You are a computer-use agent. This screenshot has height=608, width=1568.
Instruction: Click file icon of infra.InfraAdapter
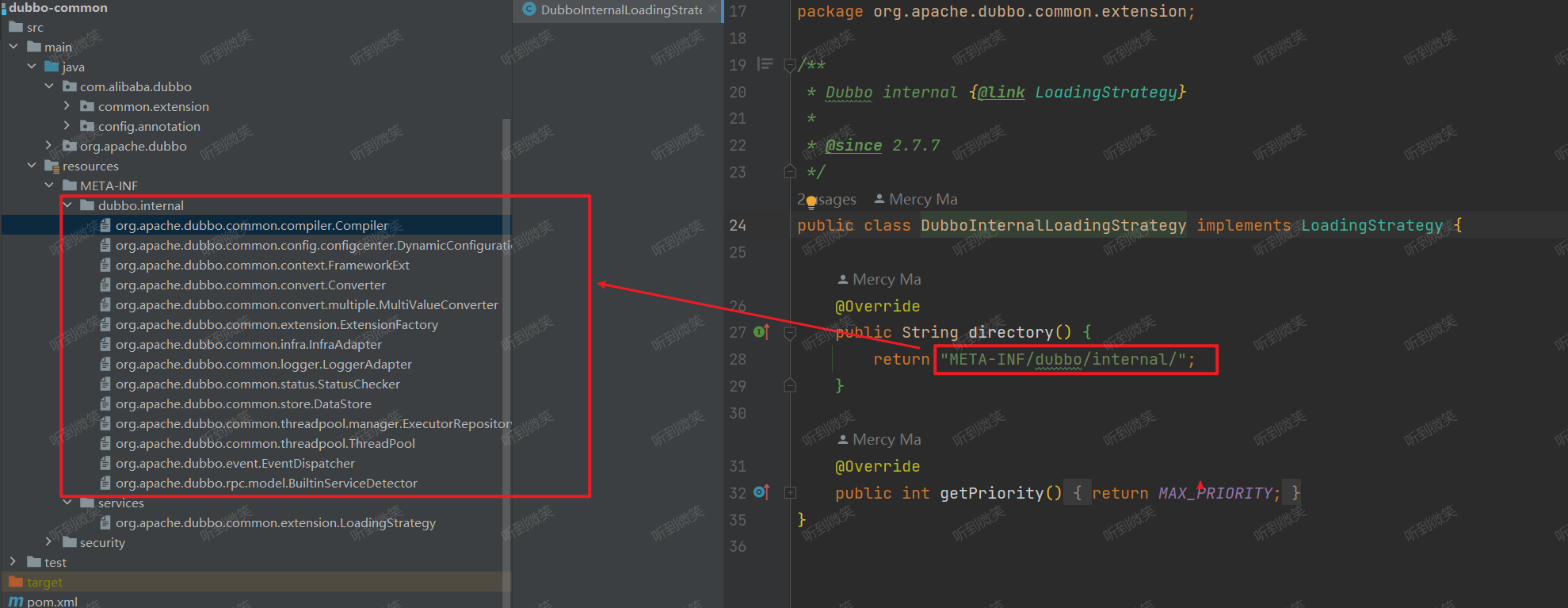105,344
